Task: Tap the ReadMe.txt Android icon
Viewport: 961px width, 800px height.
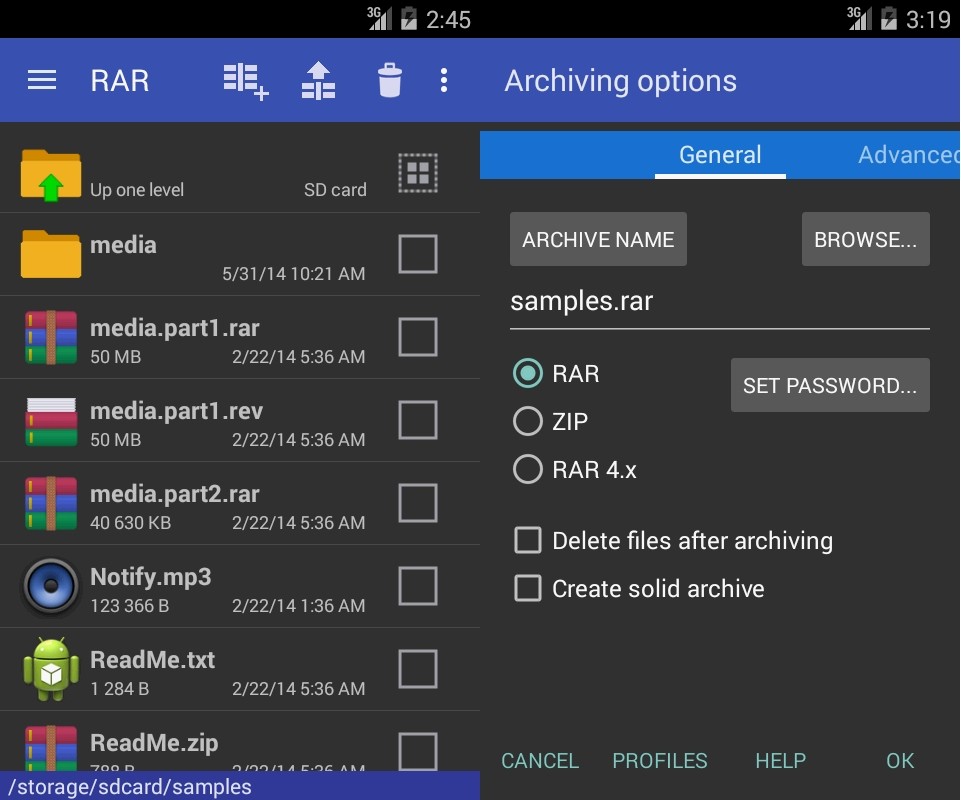Action: [51, 669]
